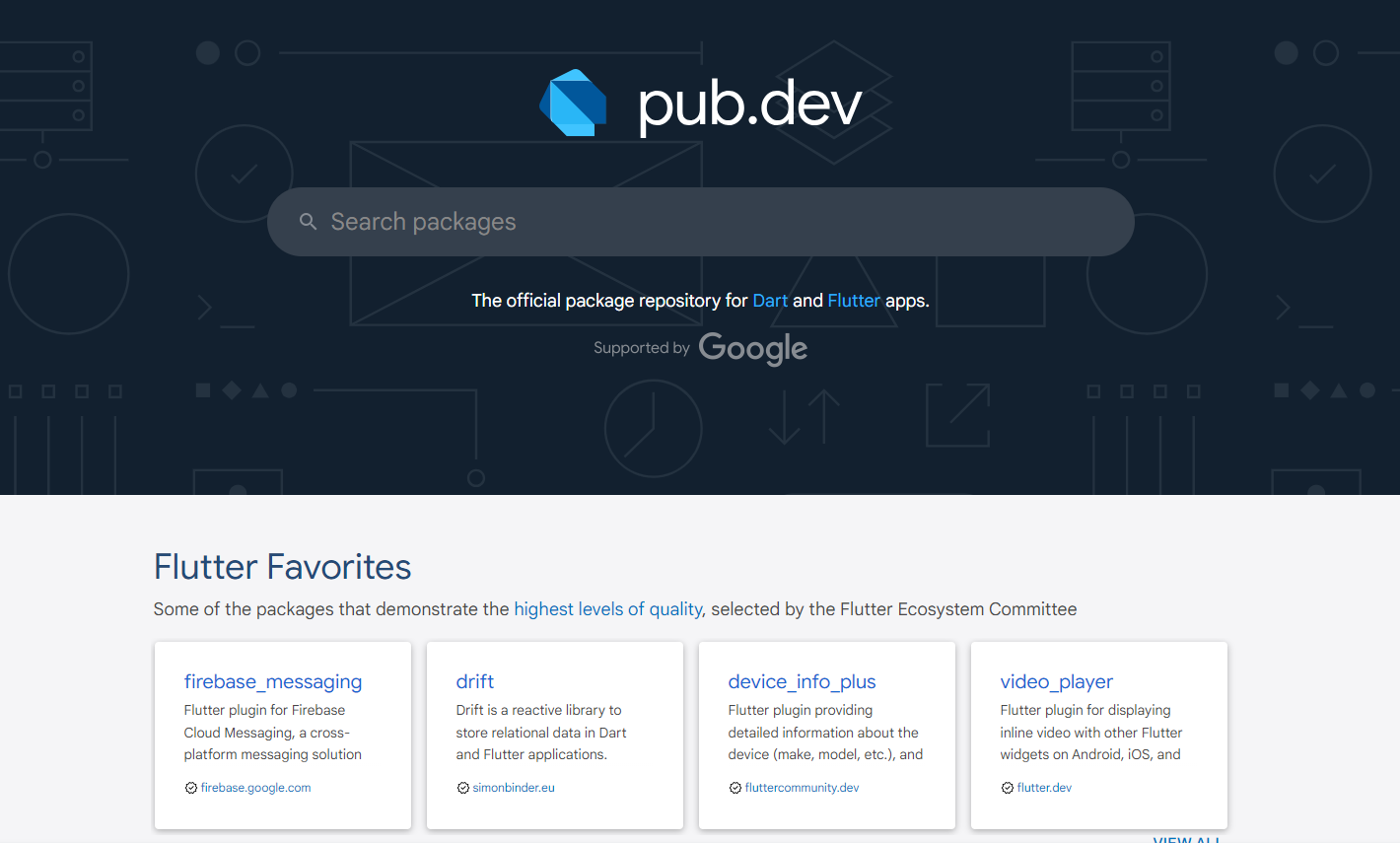Image resolution: width=1400 pixels, height=843 pixels.
Task: Open the device_info_plus package
Action: tap(802, 681)
